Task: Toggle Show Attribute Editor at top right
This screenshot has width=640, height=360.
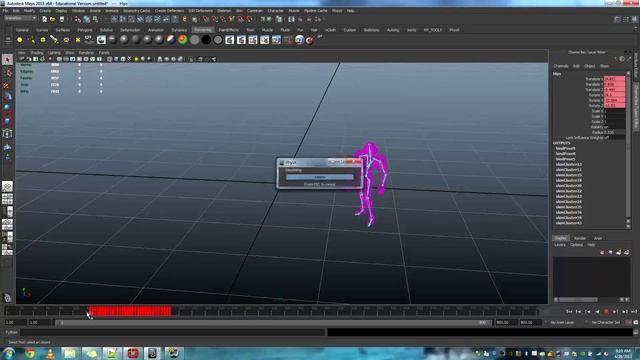Action: 617,19
